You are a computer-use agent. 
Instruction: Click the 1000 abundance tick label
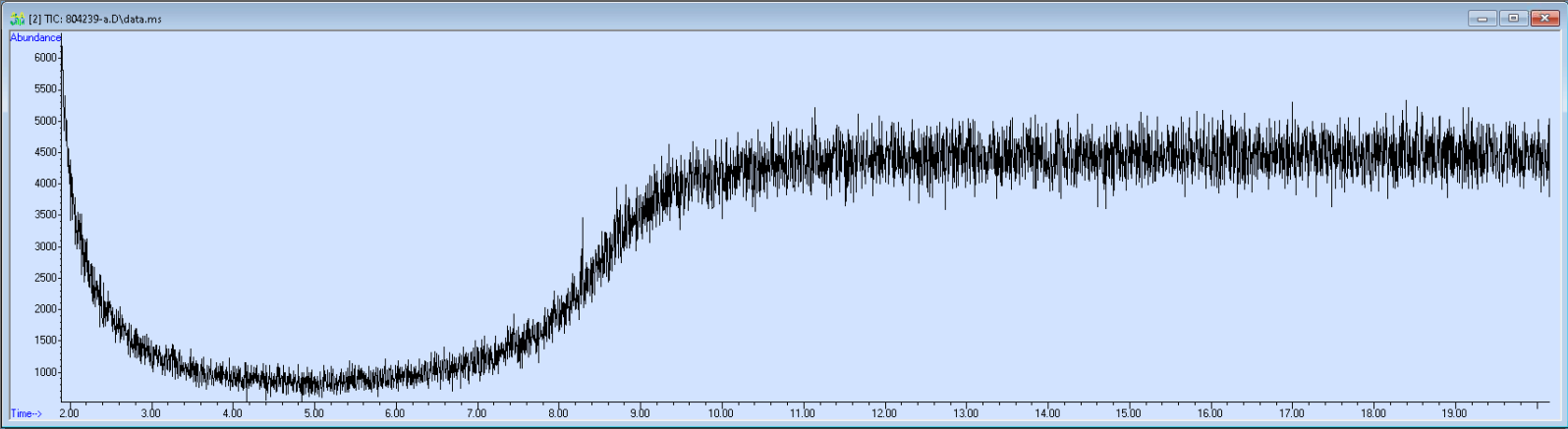point(45,372)
